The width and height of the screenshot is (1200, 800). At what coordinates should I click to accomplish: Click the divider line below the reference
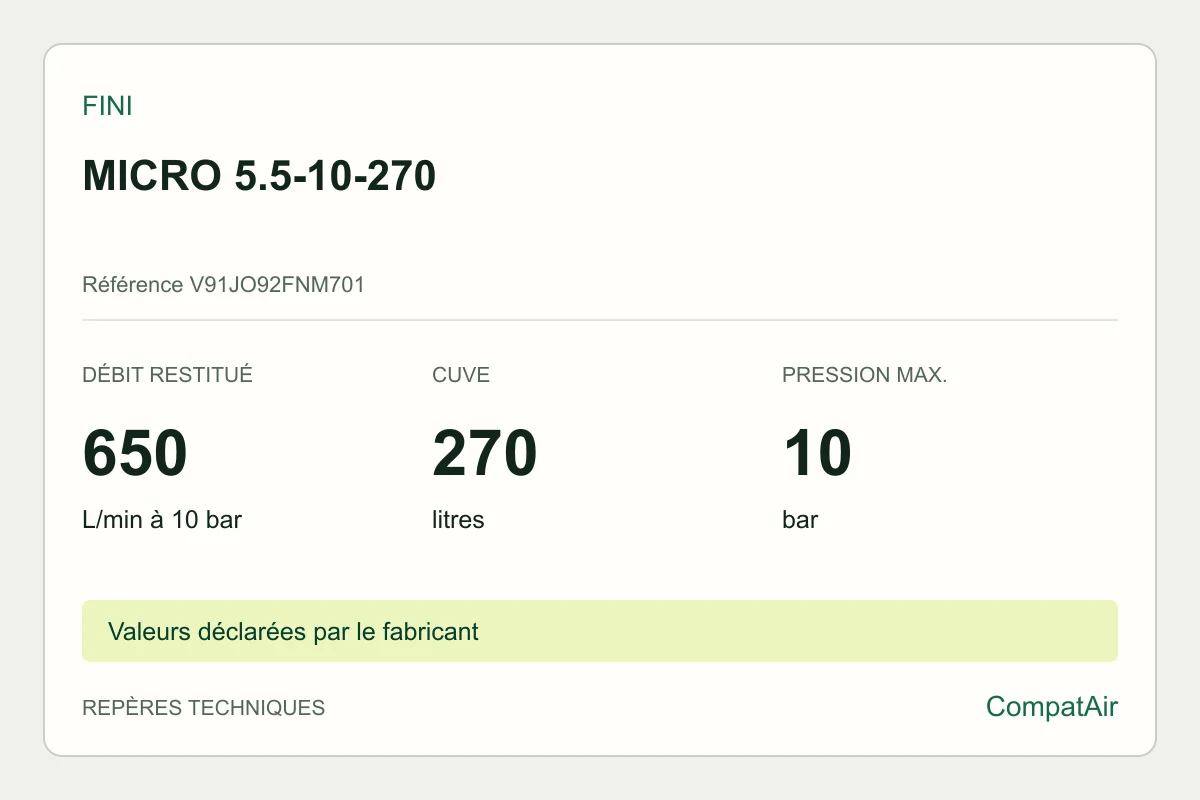tap(600, 320)
